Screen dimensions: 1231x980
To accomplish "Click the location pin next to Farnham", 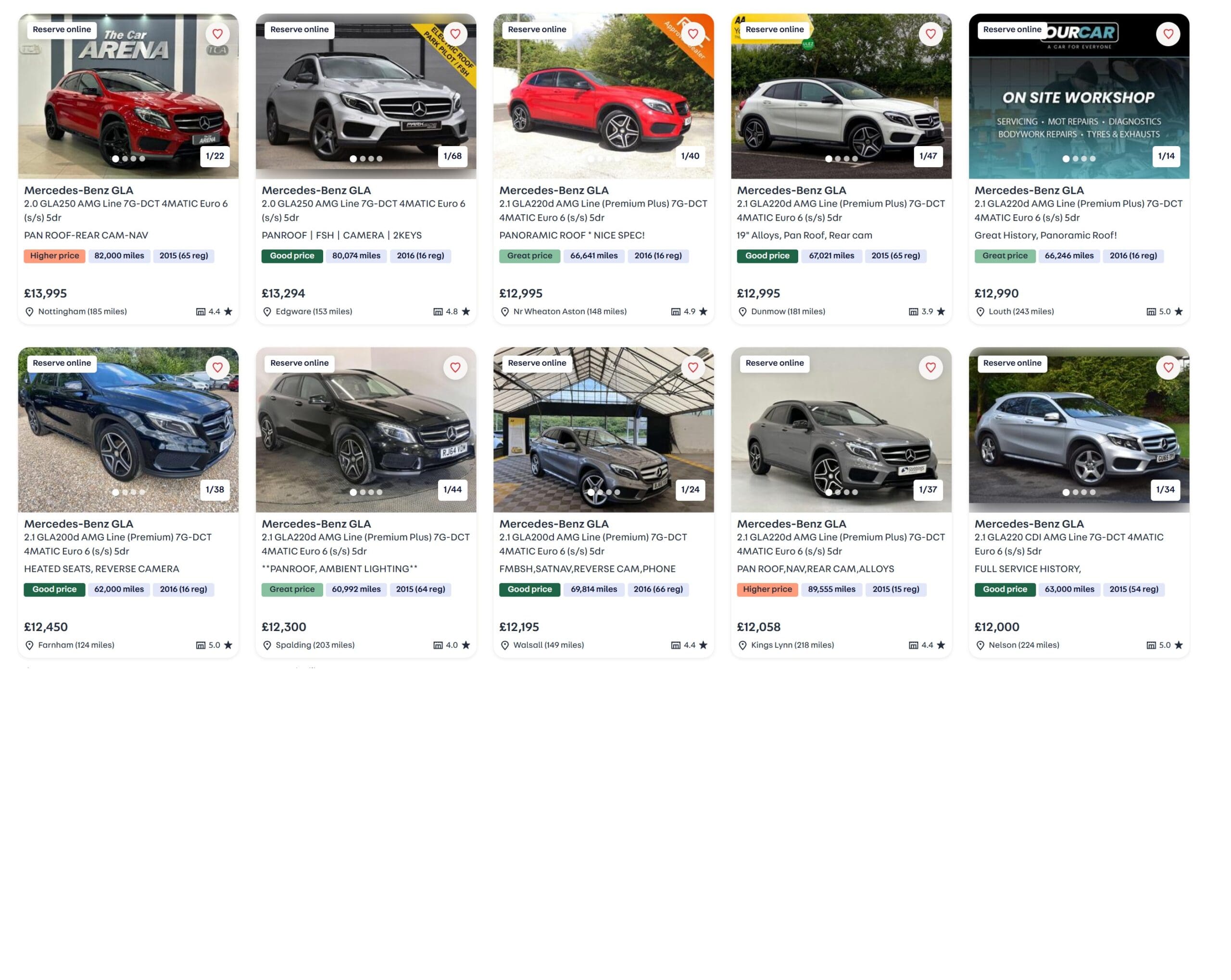I will point(30,645).
